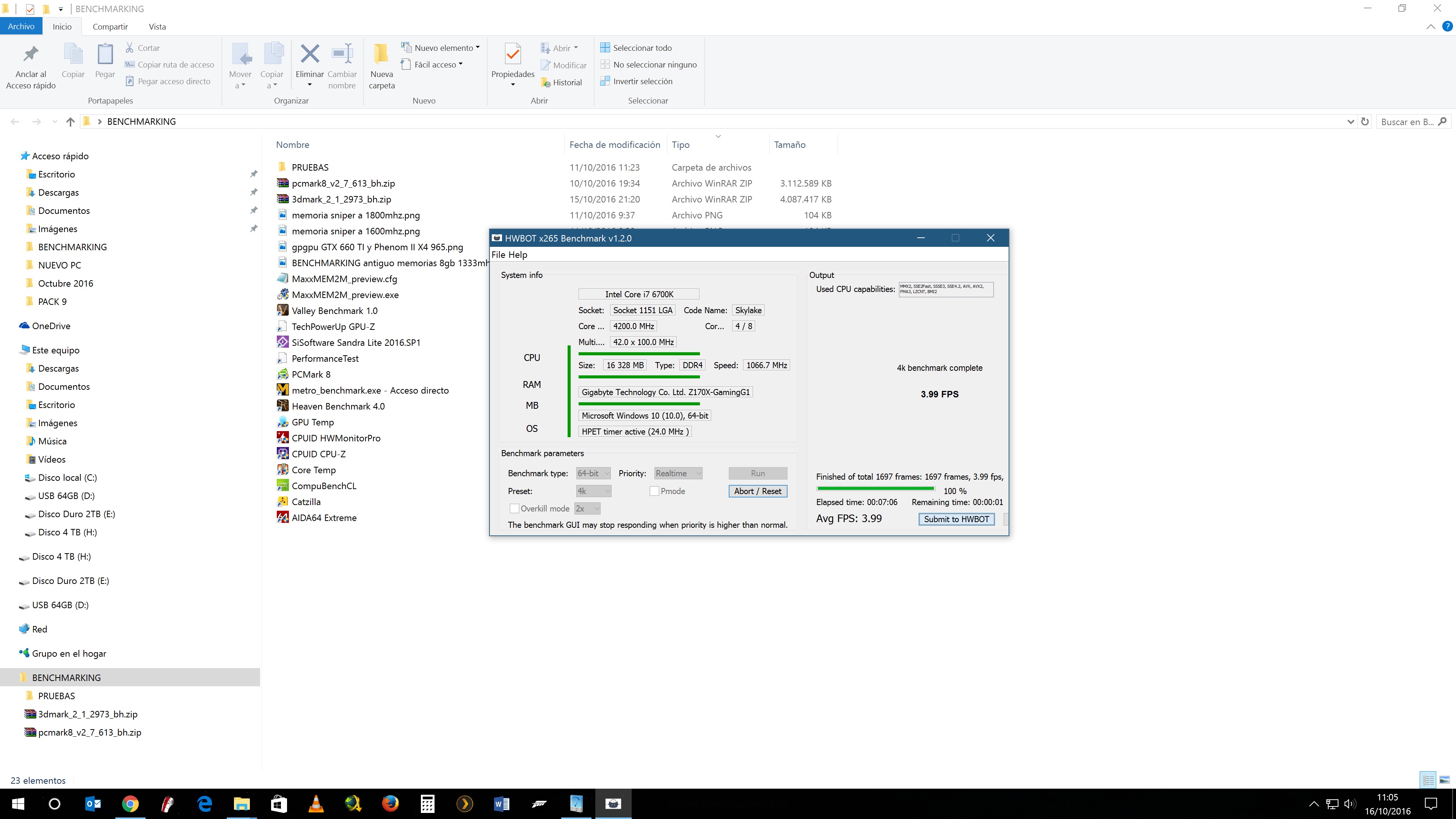
Task: Open the Preset 4k dropdown
Action: click(593, 491)
